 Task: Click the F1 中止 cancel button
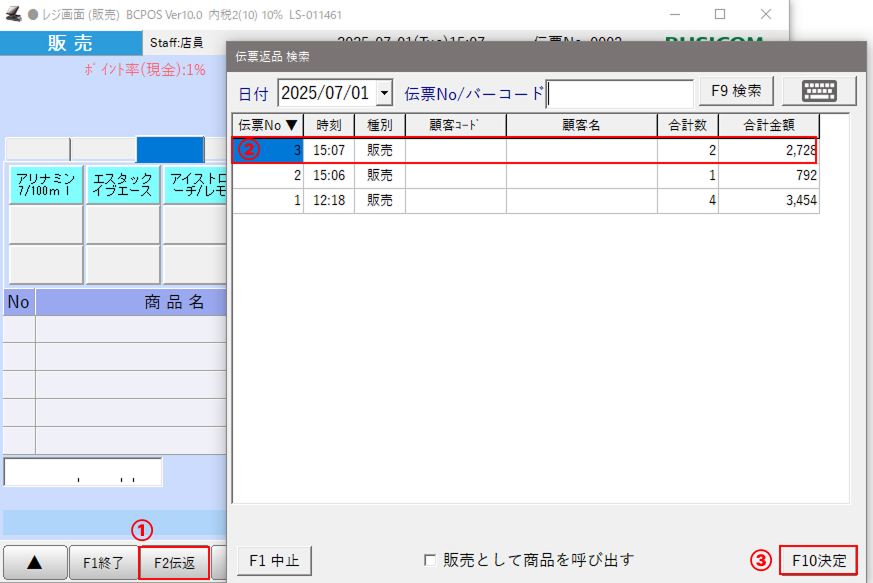[275, 560]
